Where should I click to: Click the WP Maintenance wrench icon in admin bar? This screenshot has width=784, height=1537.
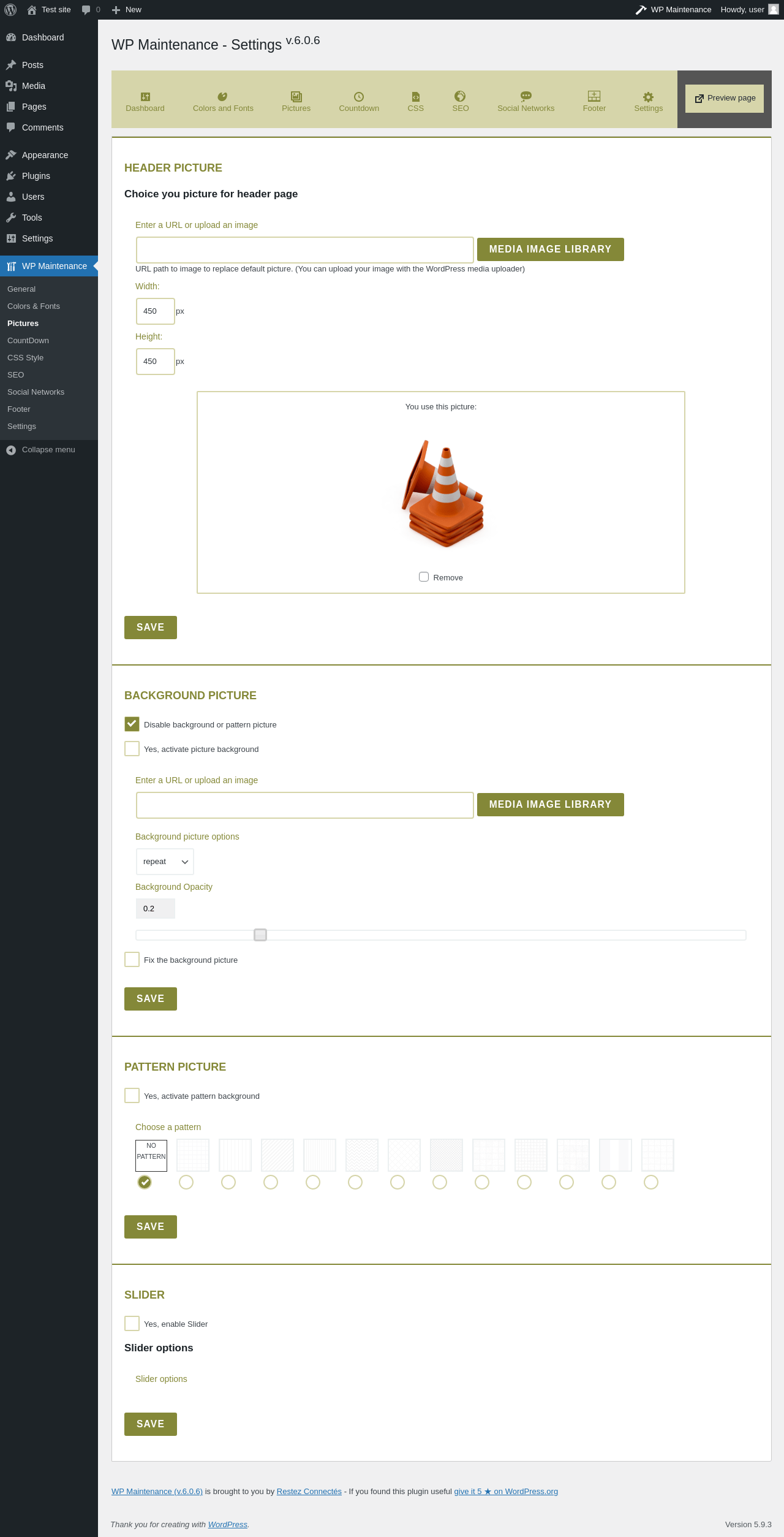641,10
